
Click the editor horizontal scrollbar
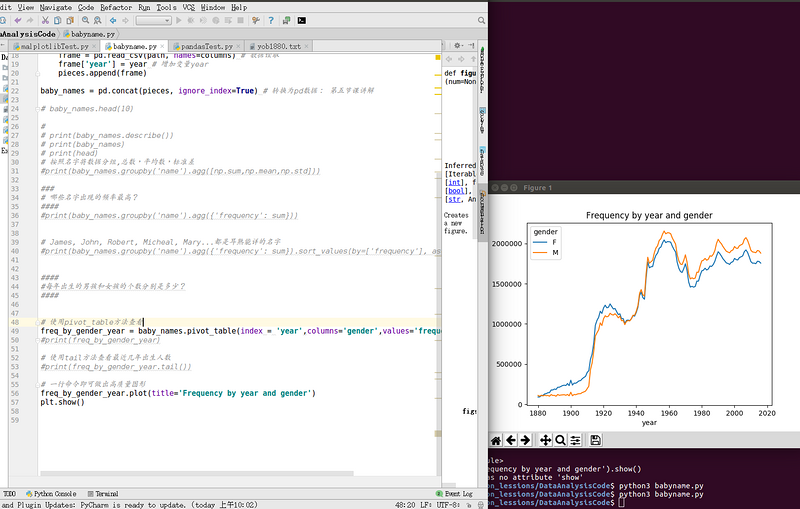[196, 474]
